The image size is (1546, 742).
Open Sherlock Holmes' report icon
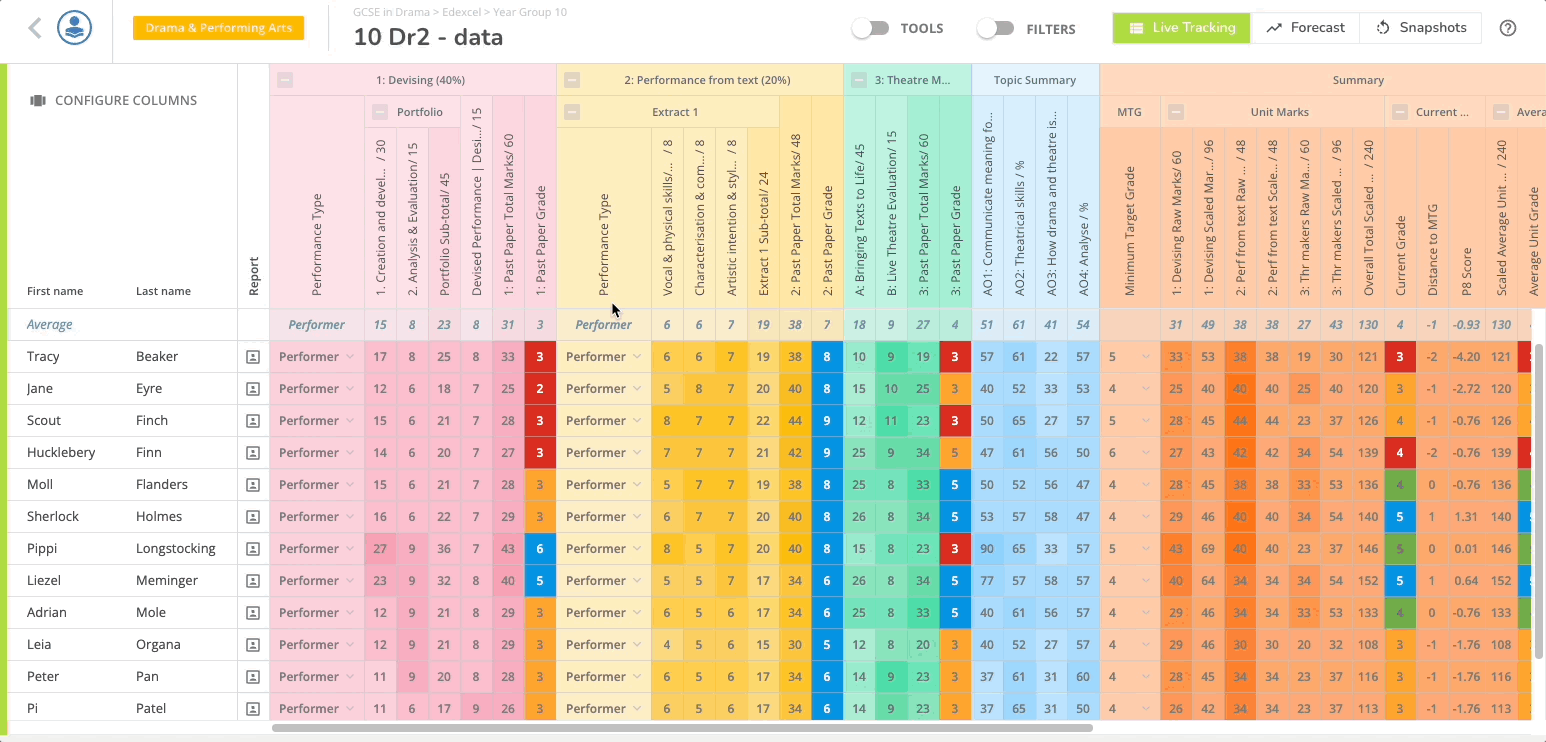(x=253, y=517)
